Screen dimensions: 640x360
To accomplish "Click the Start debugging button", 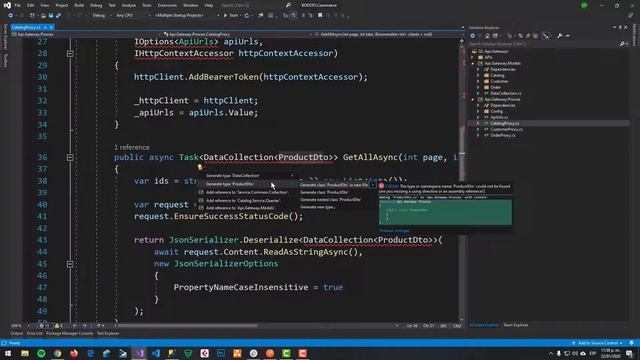I will coord(231,16).
